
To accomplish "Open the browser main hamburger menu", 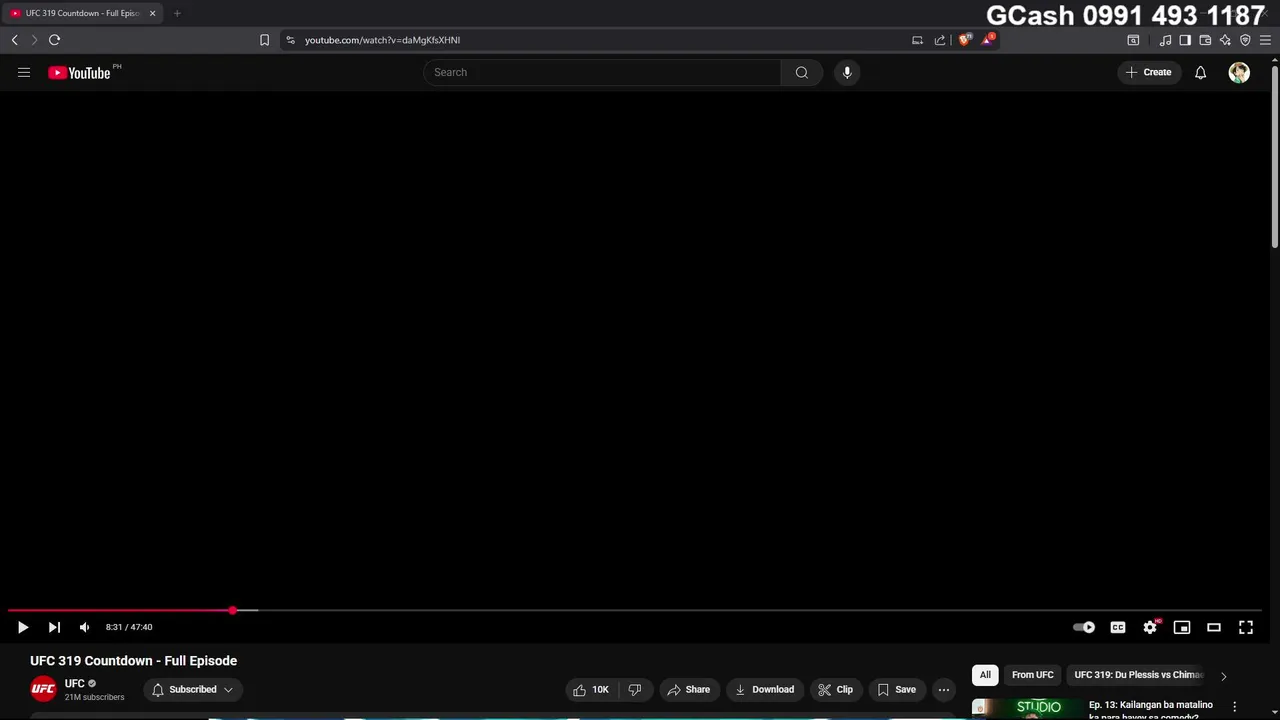I will 1265,40.
